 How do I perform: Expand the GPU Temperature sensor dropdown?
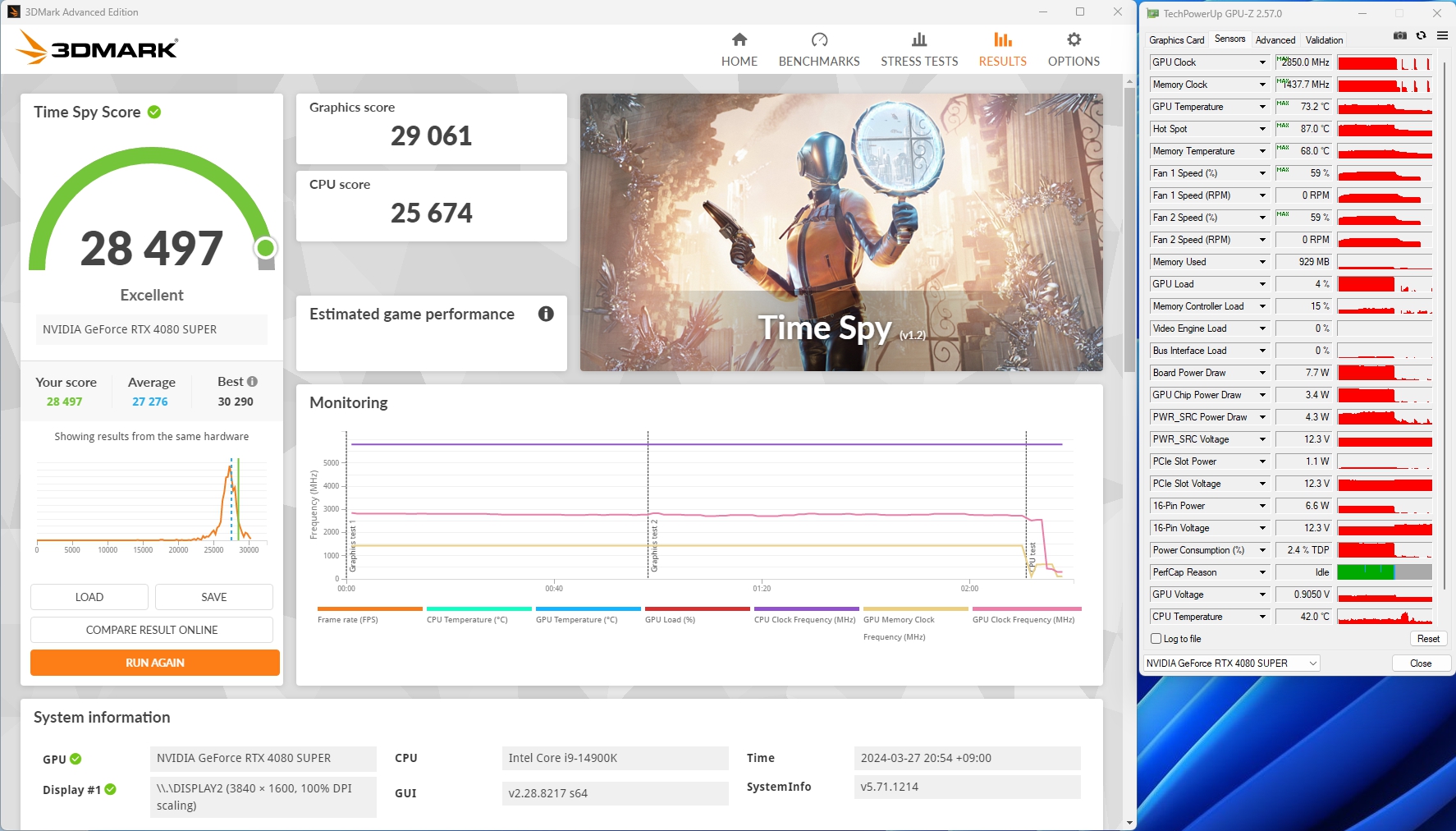tap(1262, 107)
